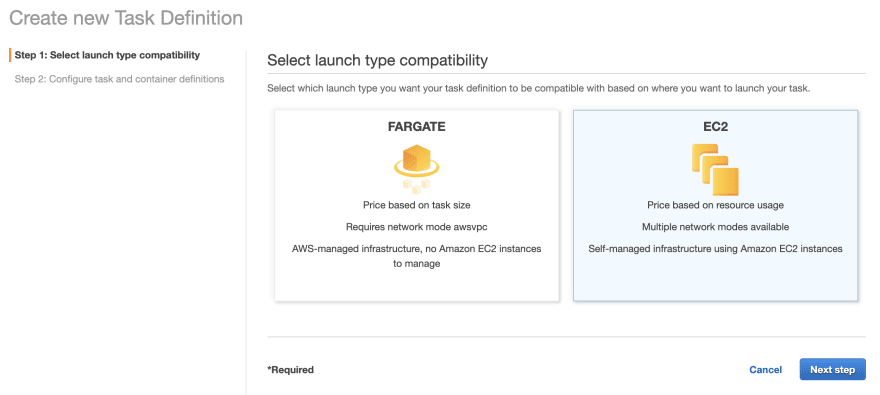Image resolution: width=880 pixels, height=395 pixels.
Task: Click the Self-managed infrastructure description
Action: pyautogui.click(x=715, y=249)
